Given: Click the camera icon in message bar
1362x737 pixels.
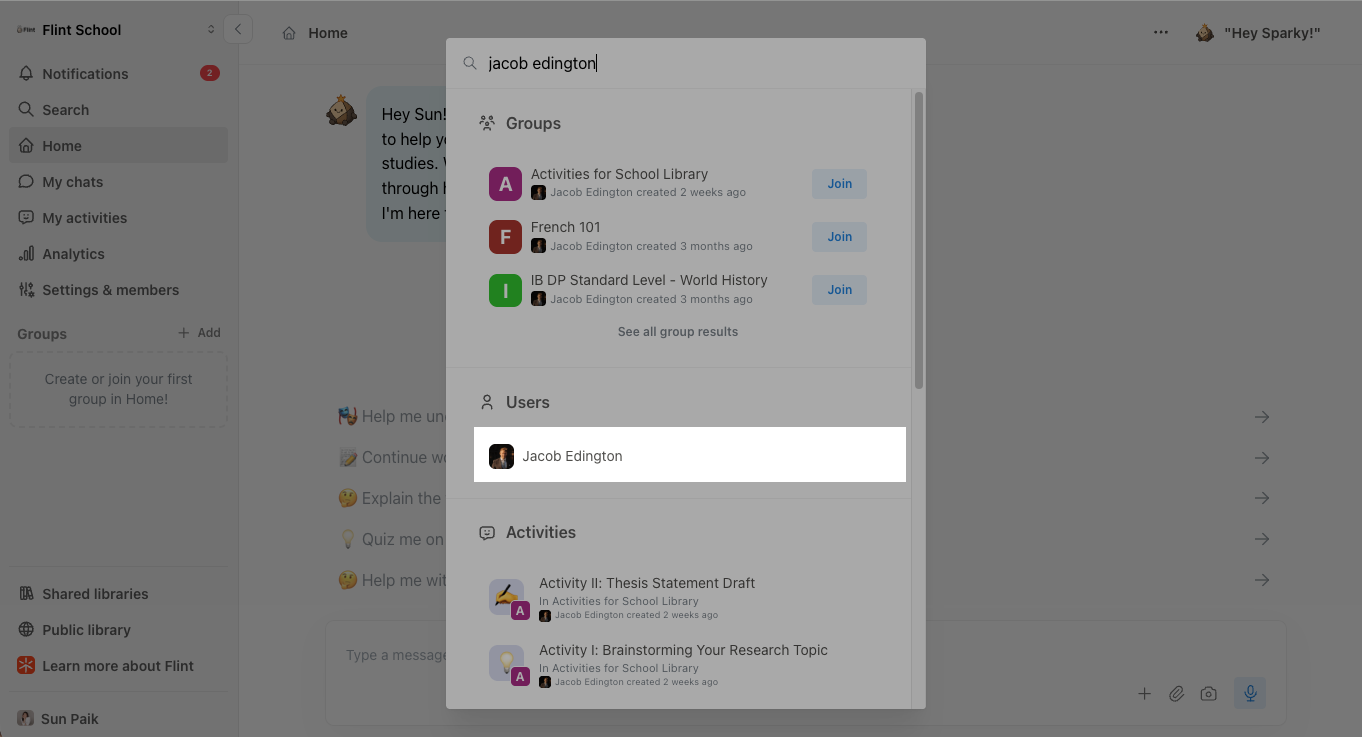Looking at the screenshot, I should click(x=1209, y=694).
